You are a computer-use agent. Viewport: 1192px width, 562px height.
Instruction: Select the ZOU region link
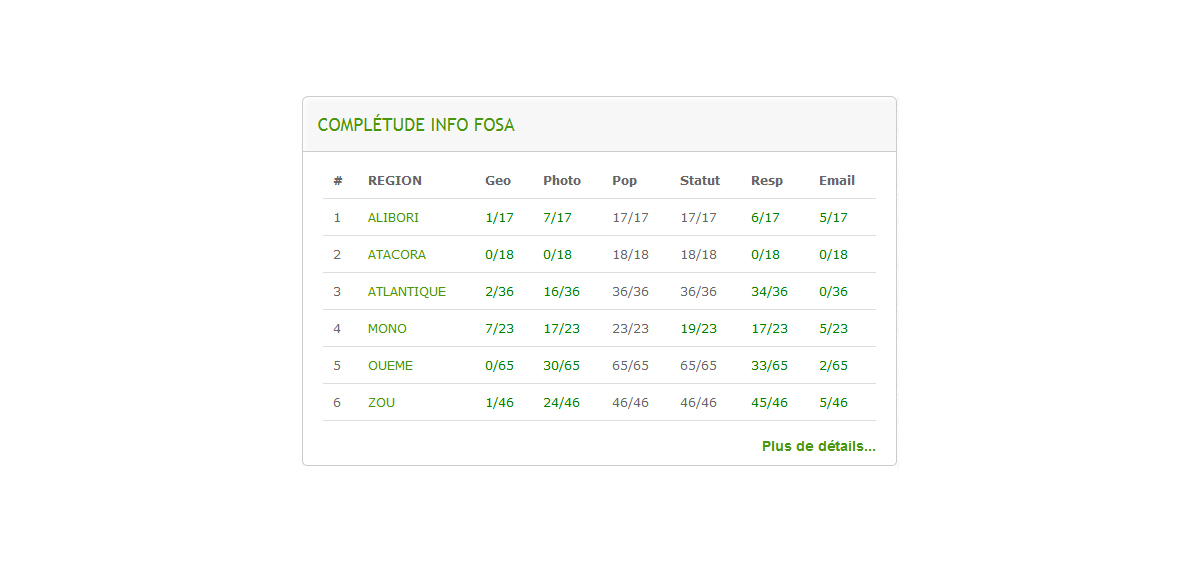[382, 402]
